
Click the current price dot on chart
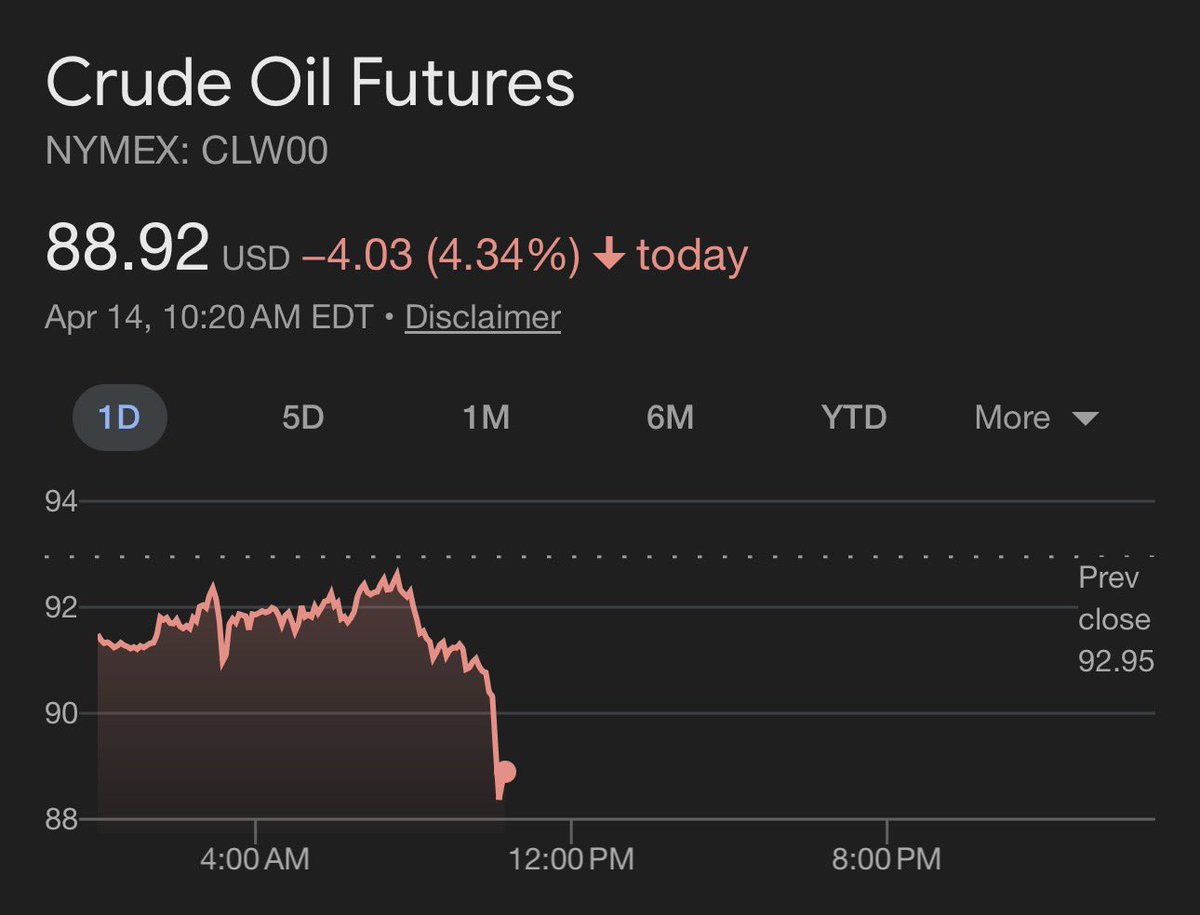505,772
